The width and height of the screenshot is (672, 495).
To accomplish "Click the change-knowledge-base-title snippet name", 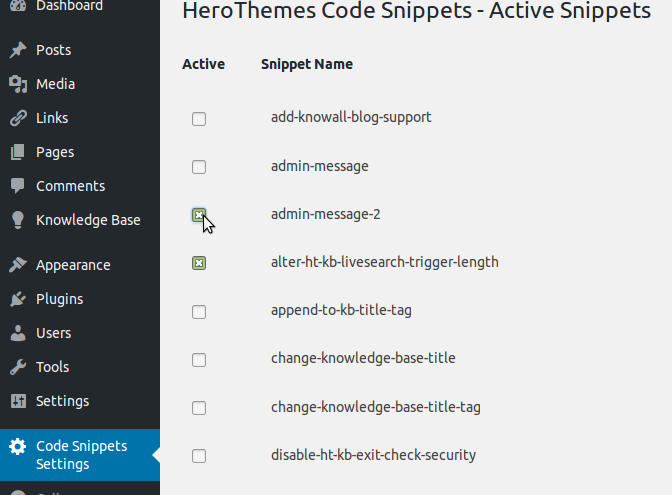I will [363, 358].
